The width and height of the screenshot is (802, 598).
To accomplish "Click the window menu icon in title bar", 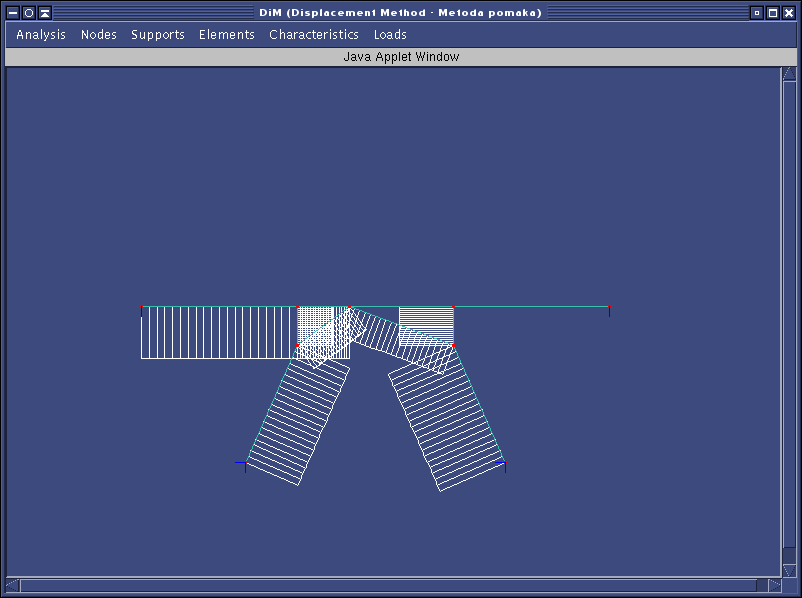I will [13, 13].
